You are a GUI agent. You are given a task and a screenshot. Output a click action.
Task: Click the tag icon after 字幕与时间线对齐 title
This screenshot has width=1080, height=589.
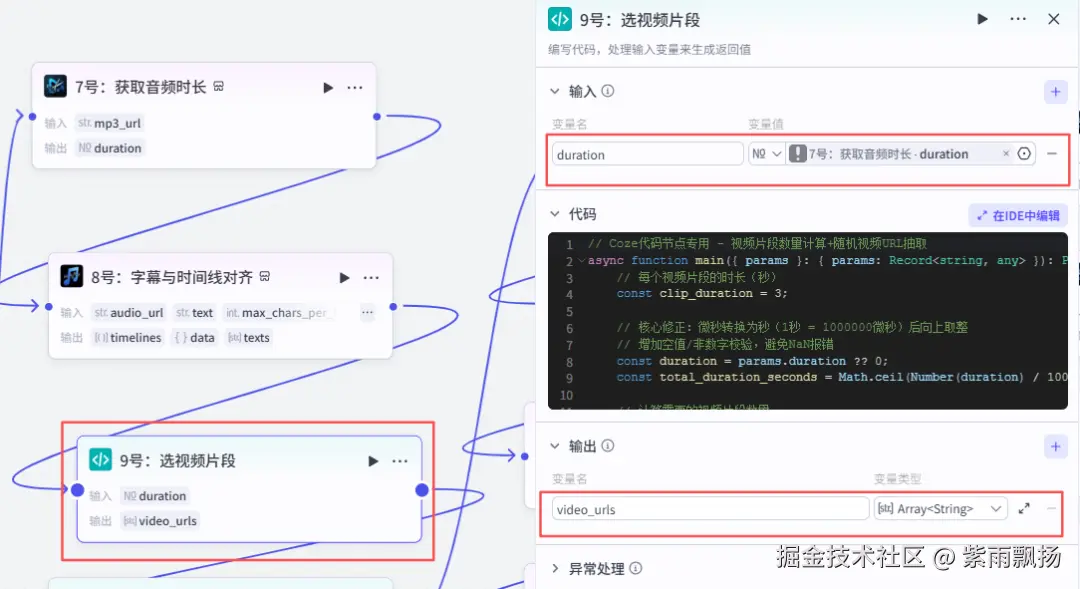click(264, 276)
